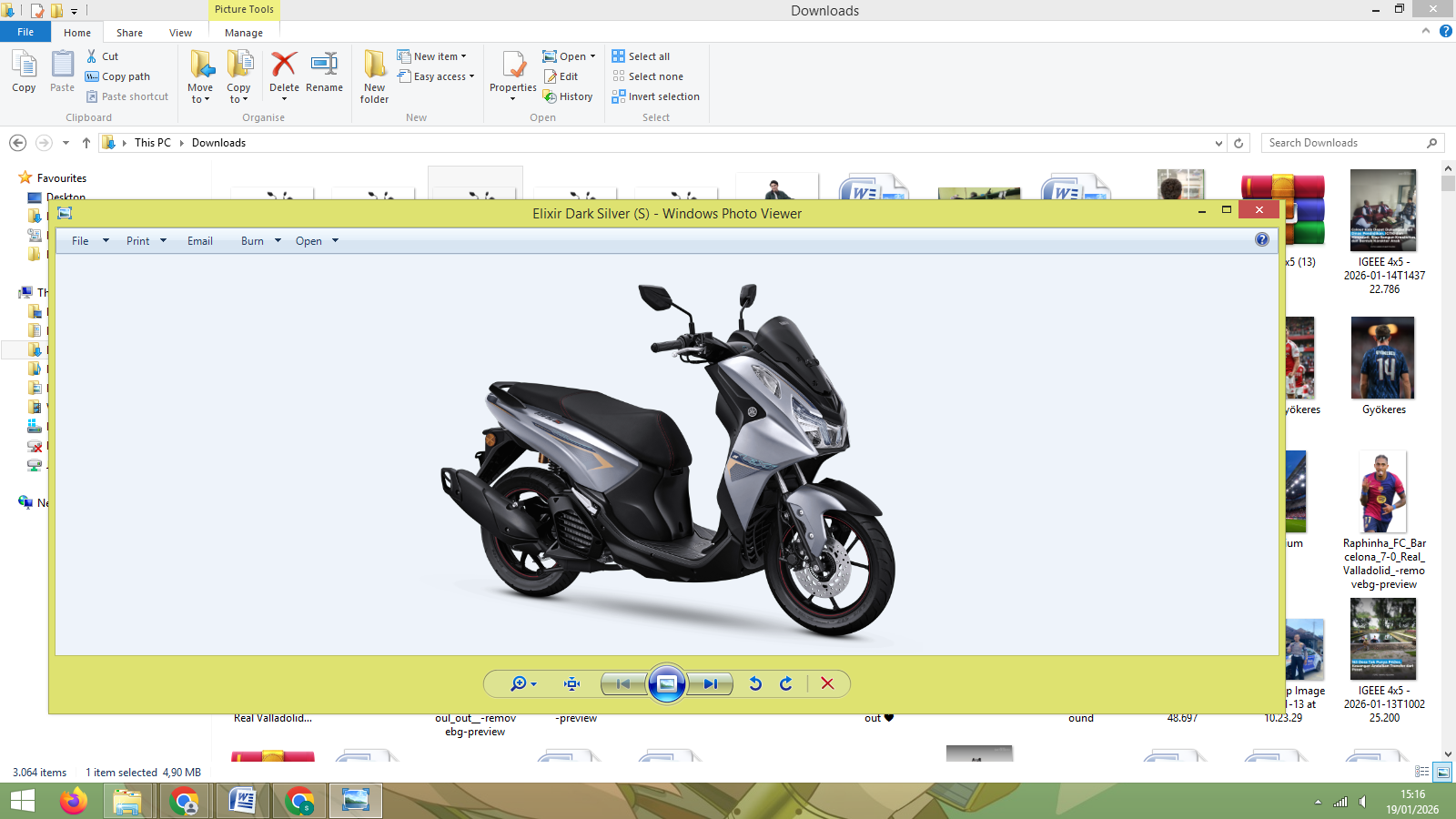The image size is (1456, 819).
Task: Click the Up one level arrow in Explorer
Action: [86, 143]
